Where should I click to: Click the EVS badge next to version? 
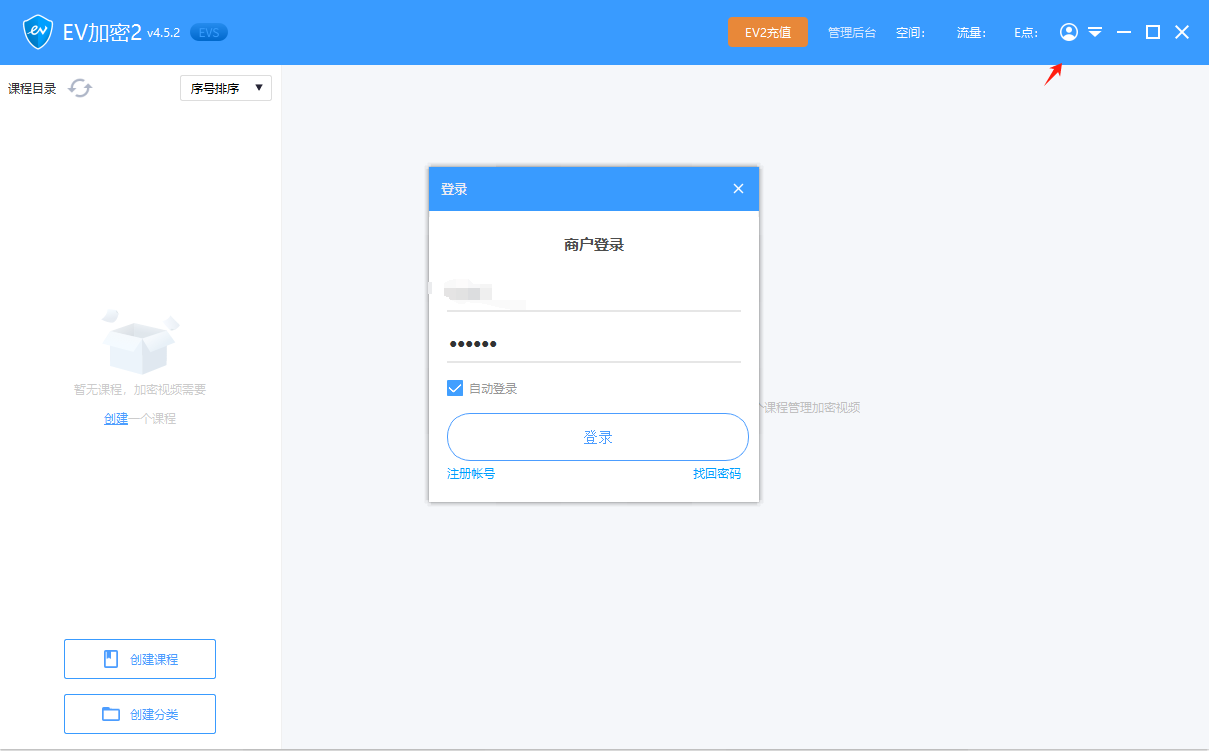[x=208, y=32]
